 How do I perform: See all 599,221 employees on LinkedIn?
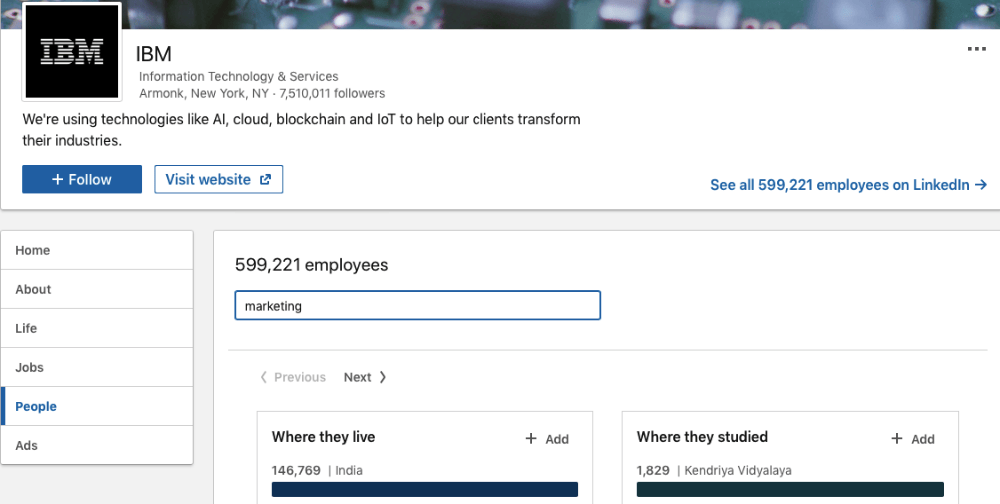coord(848,185)
